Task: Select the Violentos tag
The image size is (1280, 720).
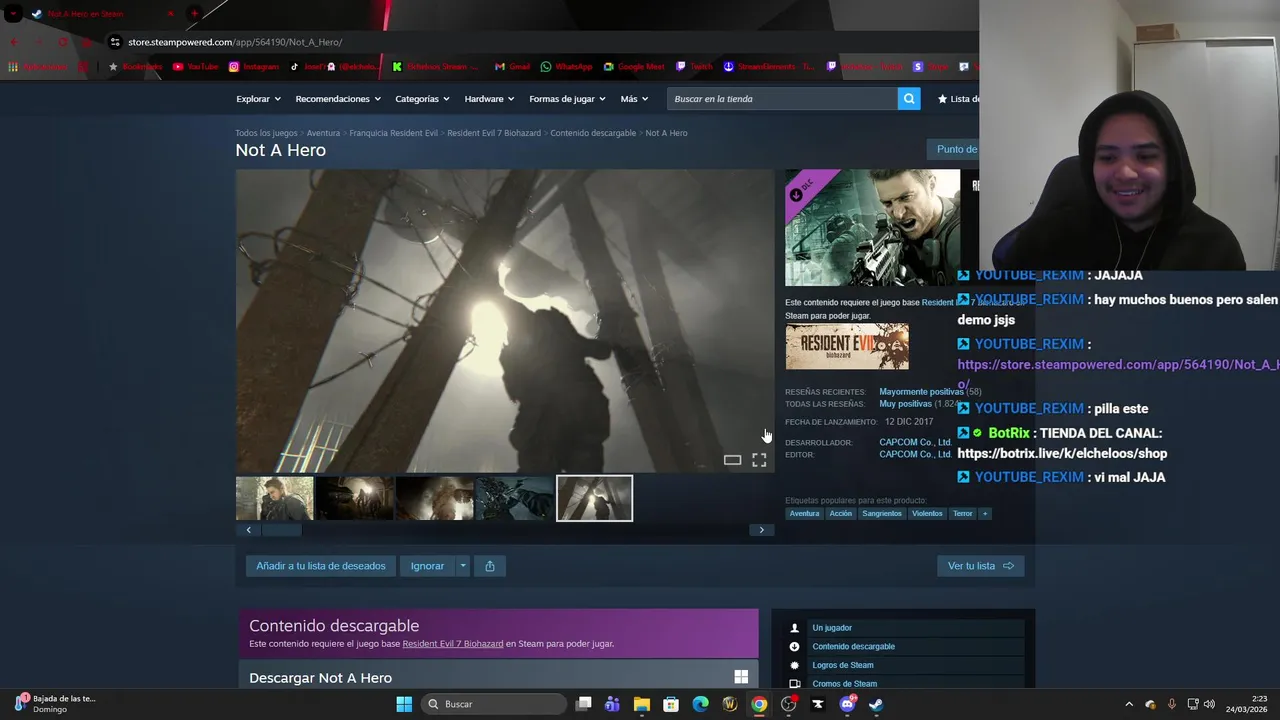Action: tap(927, 514)
